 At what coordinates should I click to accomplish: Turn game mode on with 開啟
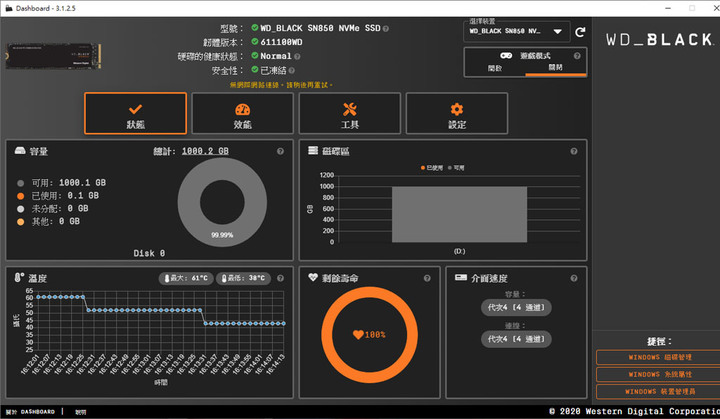495,68
